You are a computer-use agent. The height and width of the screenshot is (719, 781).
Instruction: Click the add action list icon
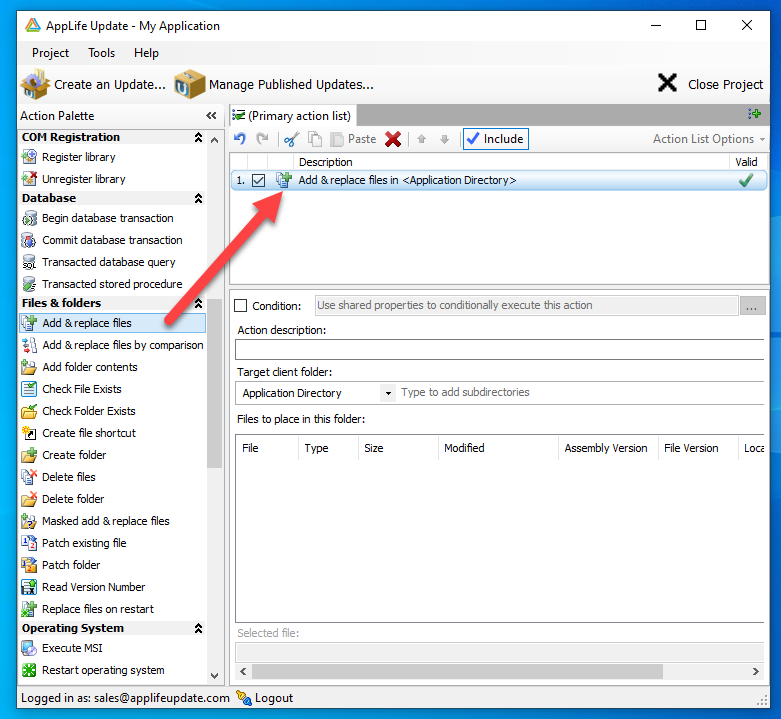pyautogui.click(x=754, y=115)
